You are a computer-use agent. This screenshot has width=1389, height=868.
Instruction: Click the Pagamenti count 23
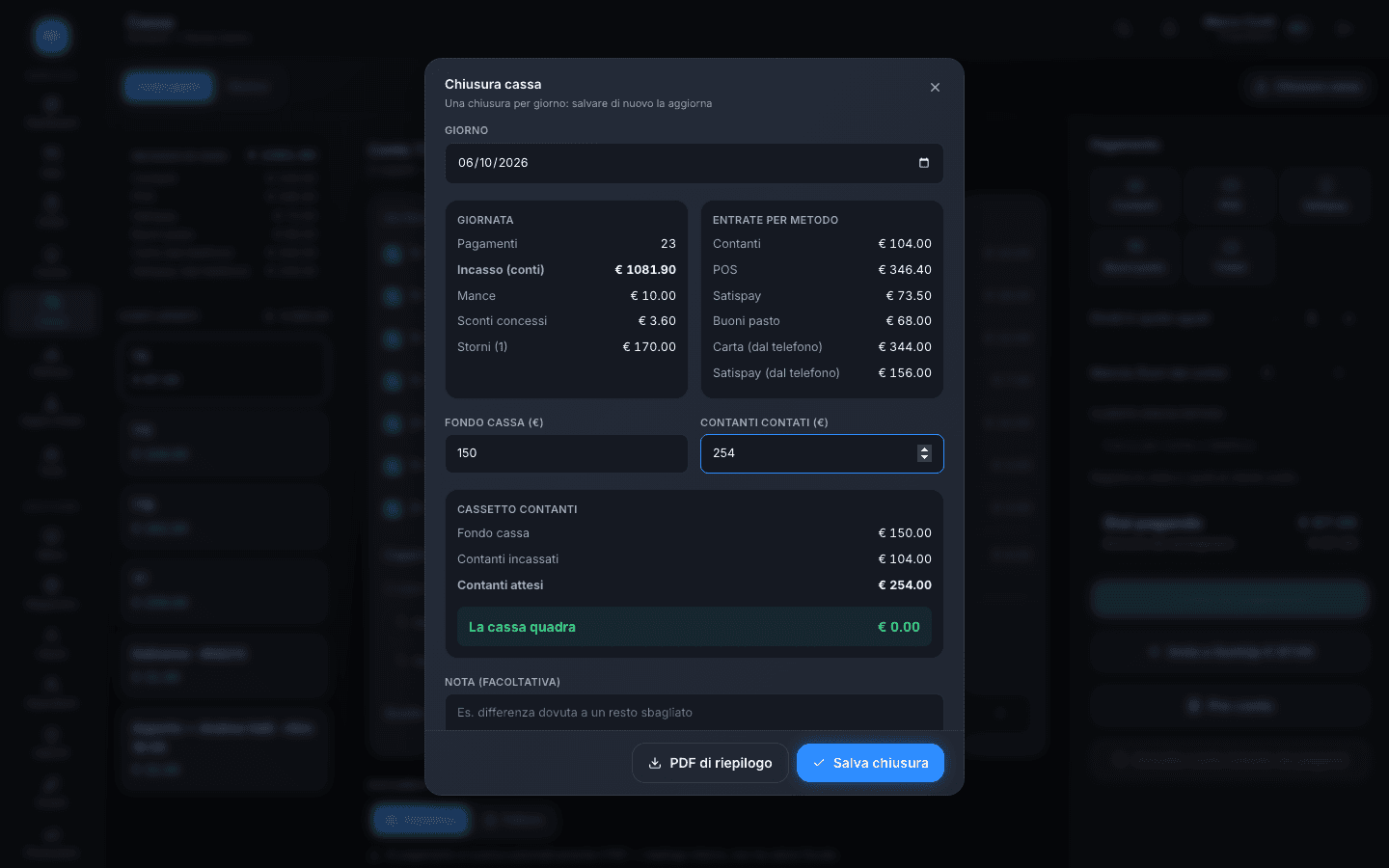[x=668, y=244]
